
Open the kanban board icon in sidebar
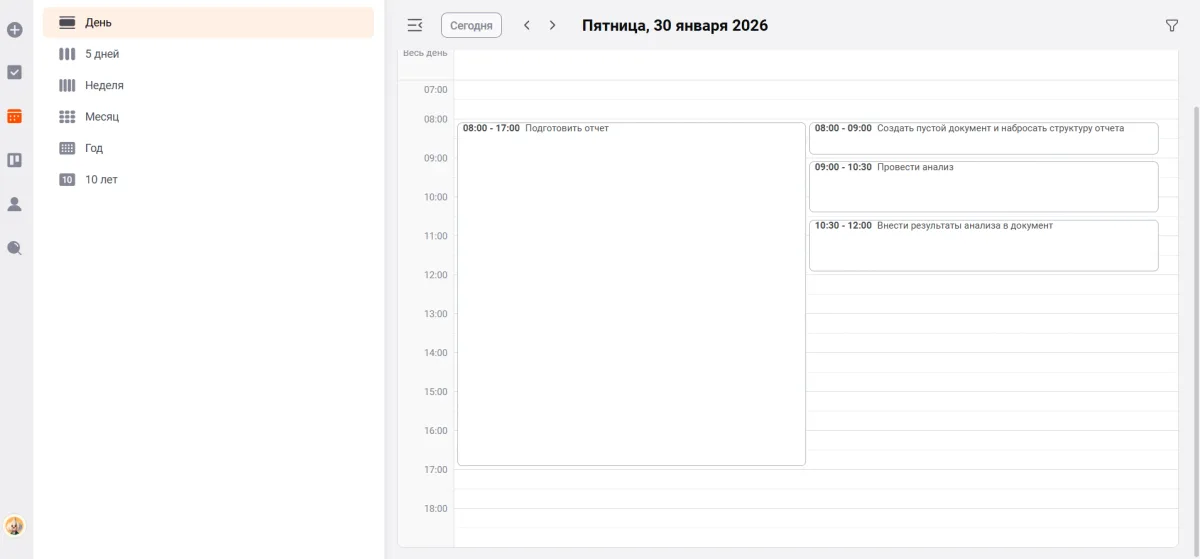[15, 160]
